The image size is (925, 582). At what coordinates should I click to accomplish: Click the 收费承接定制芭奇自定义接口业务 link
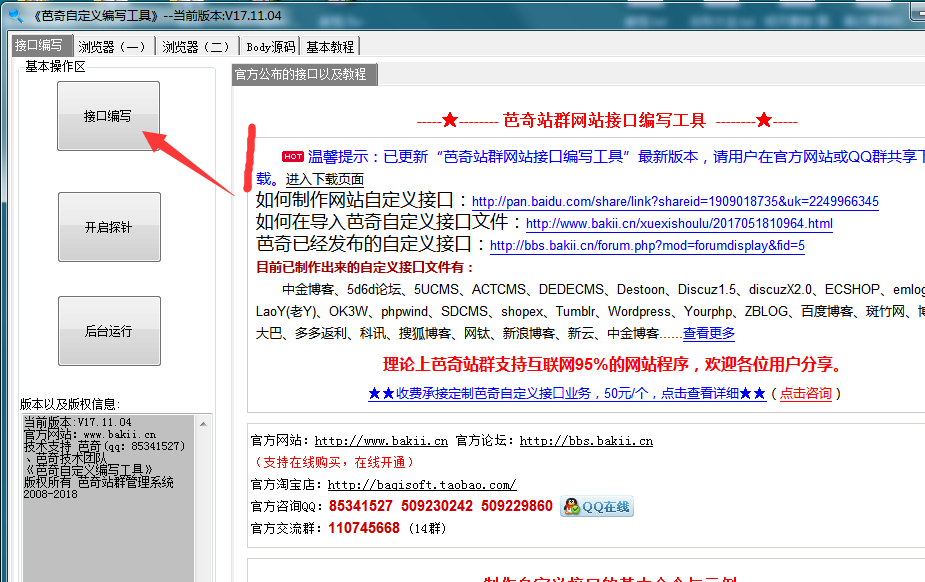coord(567,393)
